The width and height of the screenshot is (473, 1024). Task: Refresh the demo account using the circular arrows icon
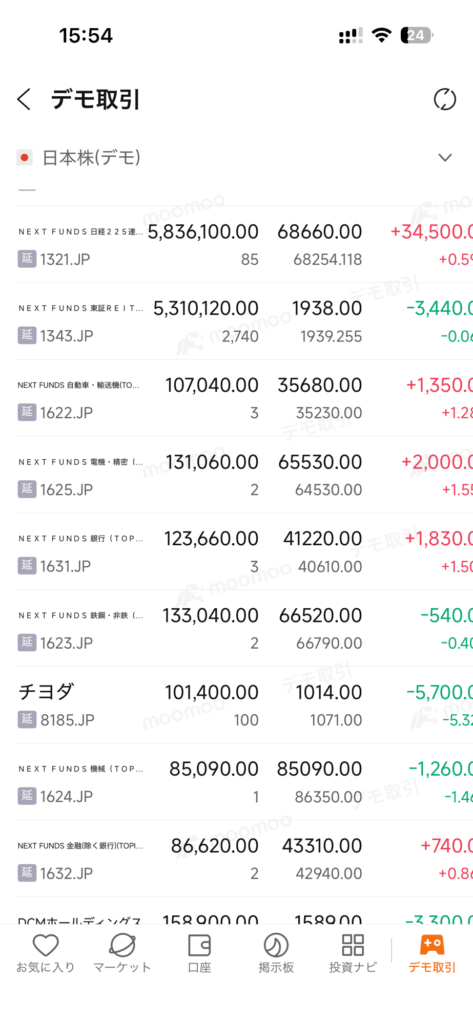pos(445,100)
